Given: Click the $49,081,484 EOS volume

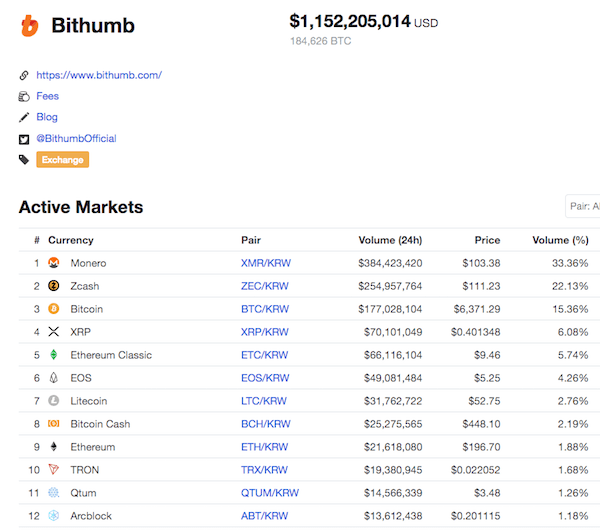Looking at the screenshot, I should pyautogui.click(x=393, y=378).
